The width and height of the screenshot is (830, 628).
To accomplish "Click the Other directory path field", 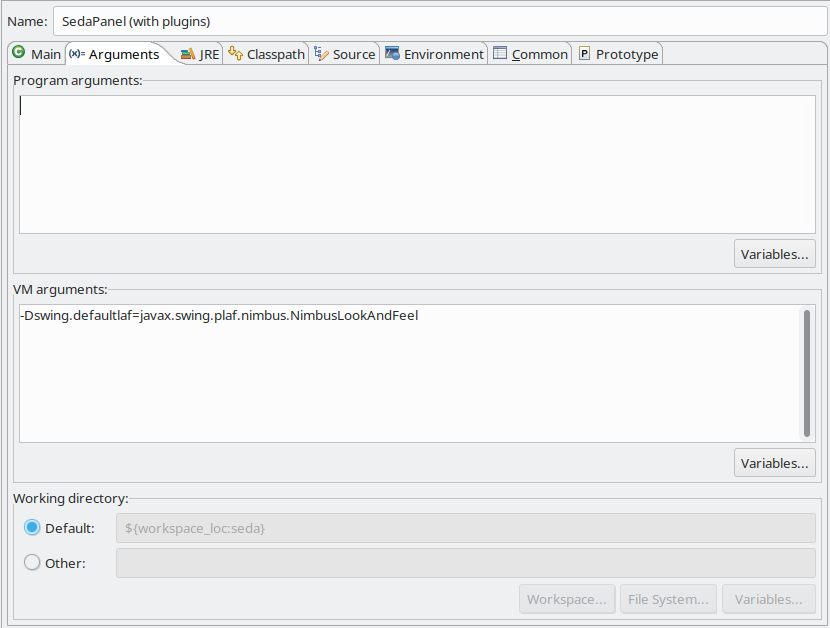I will [x=465, y=563].
